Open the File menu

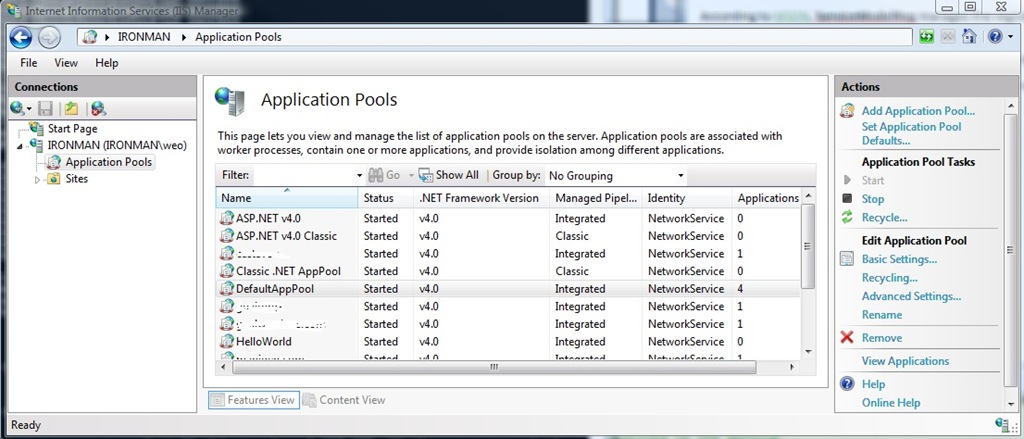coord(29,63)
